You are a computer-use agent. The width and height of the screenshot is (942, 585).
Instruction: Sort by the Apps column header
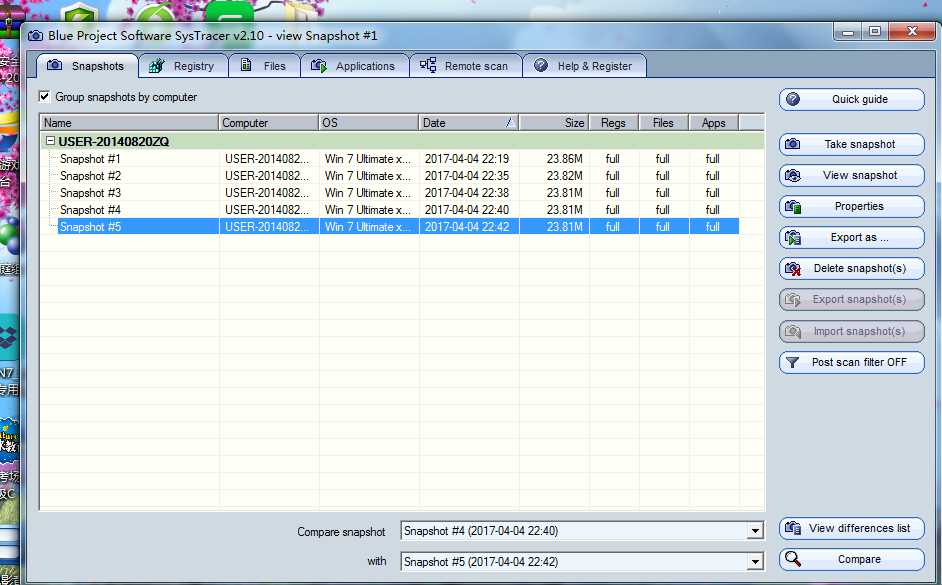[x=714, y=123]
